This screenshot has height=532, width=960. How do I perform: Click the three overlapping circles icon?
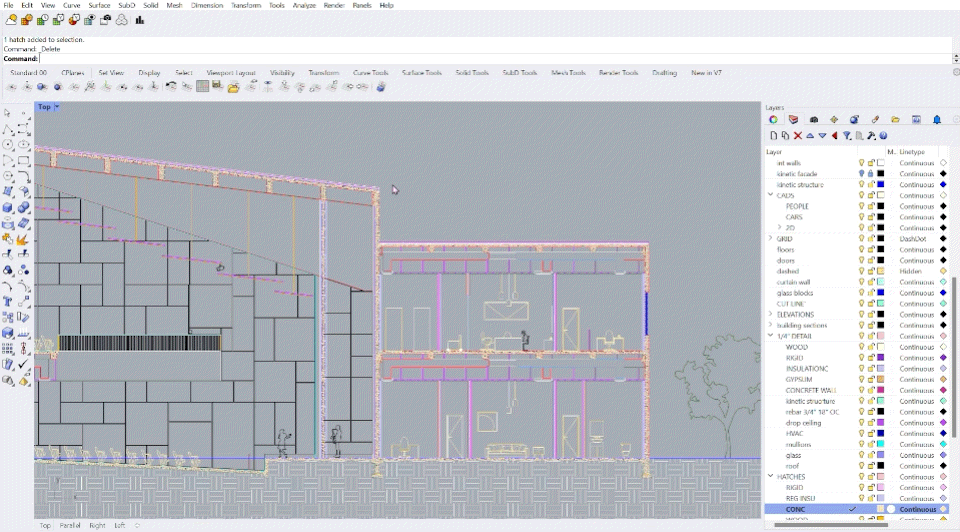121,20
